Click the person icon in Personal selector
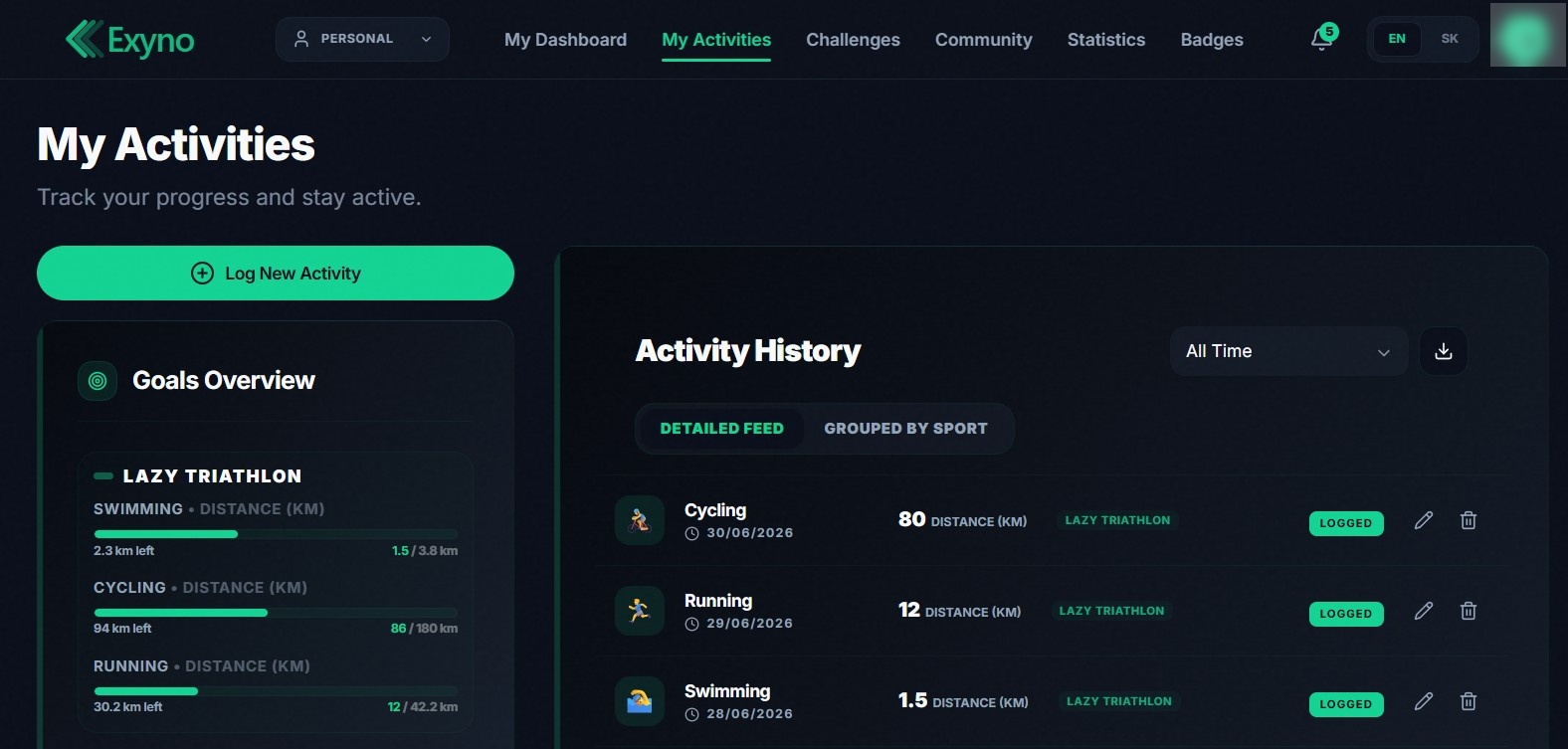Screen dimensions: 1568x749 (x=301, y=39)
